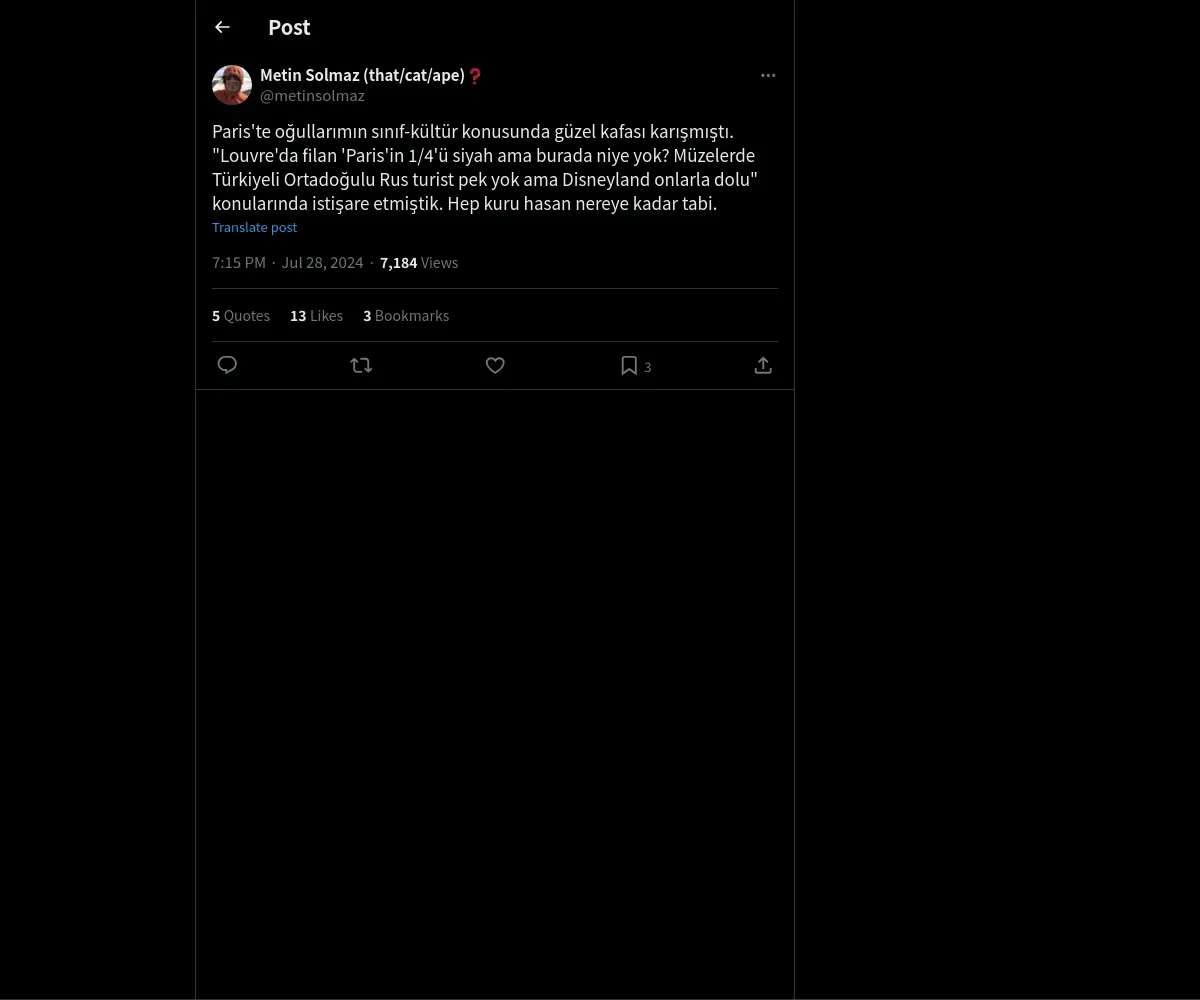The image size is (1200, 1000).
Task: Click Translate post link
Action: click(x=254, y=227)
